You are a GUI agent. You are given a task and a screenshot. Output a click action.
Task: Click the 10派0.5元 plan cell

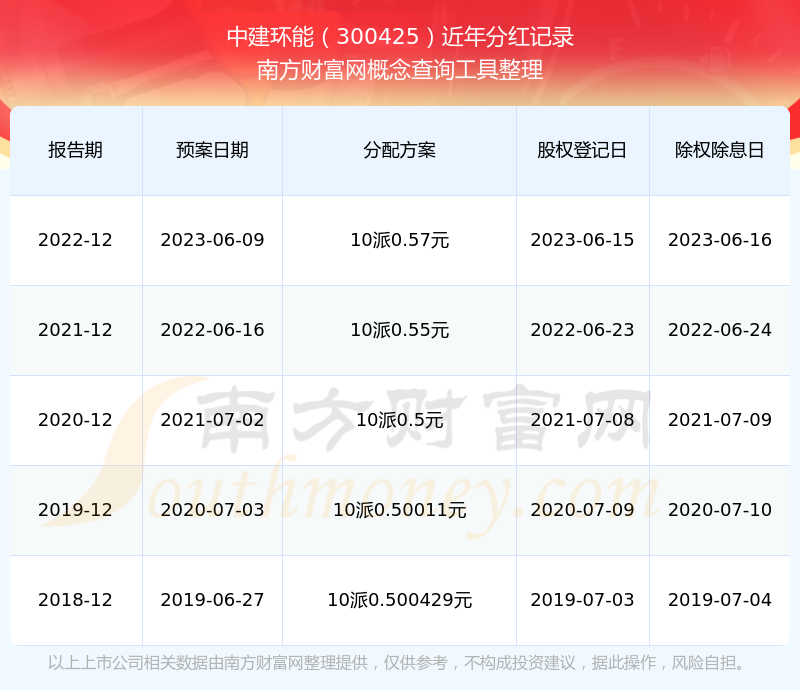(399, 420)
